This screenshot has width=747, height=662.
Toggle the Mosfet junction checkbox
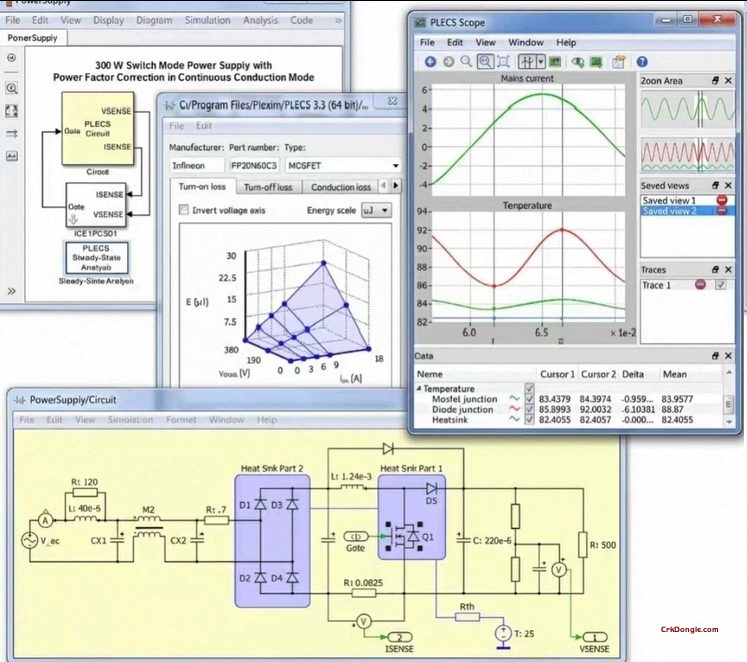(x=529, y=399)
